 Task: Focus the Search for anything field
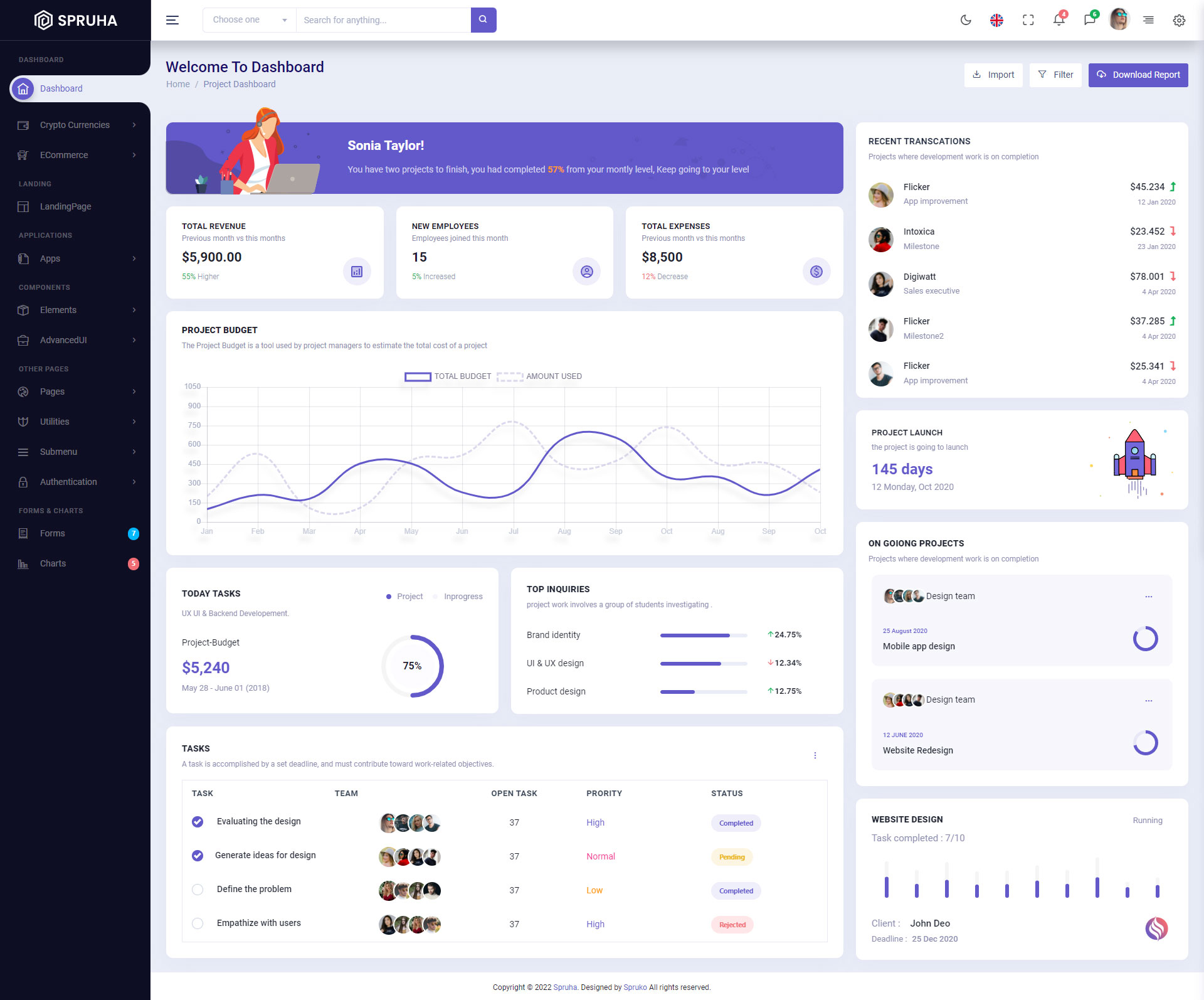[383, 20]
